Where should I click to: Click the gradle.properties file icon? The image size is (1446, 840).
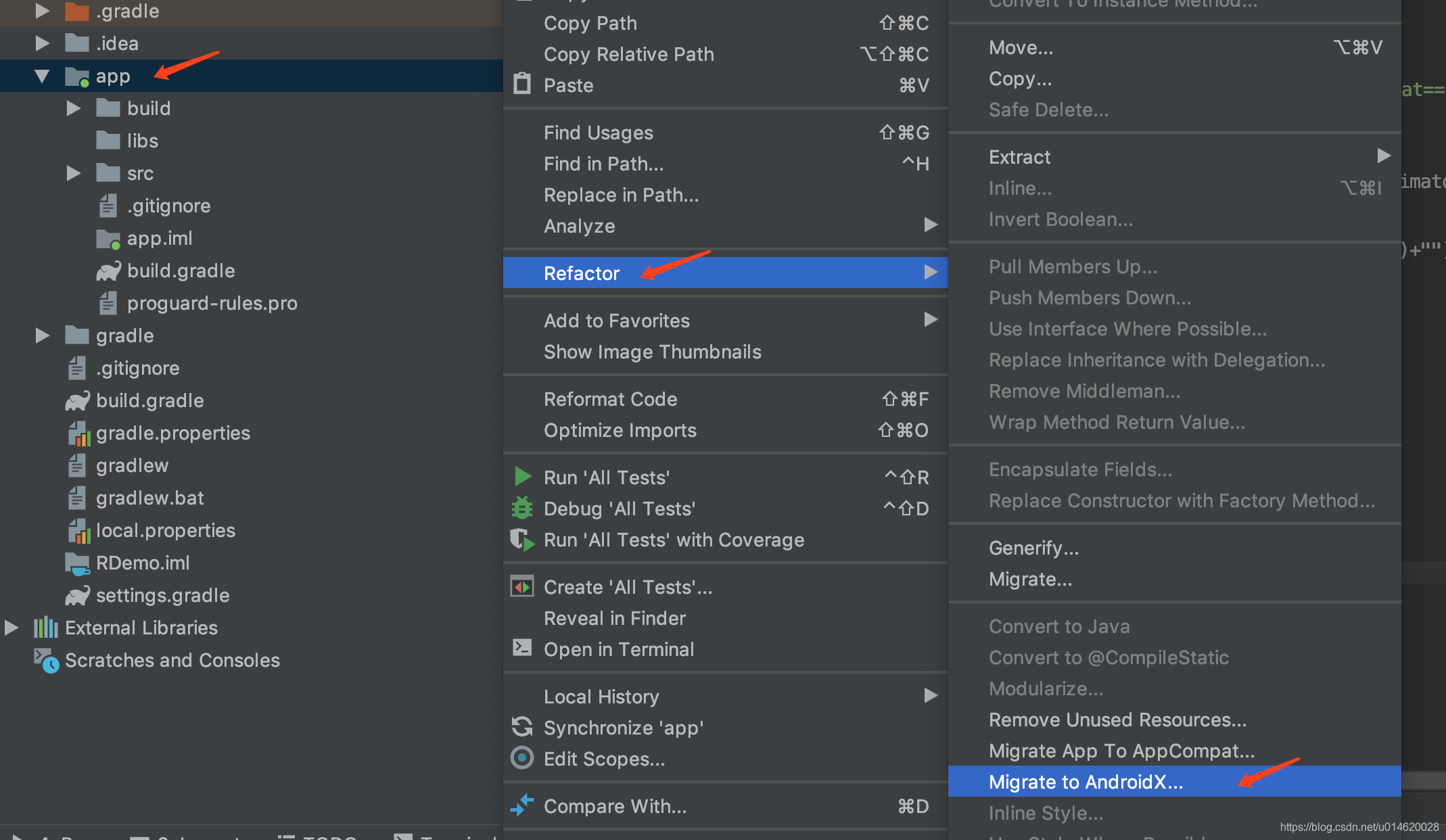click(x=78, y=434)
